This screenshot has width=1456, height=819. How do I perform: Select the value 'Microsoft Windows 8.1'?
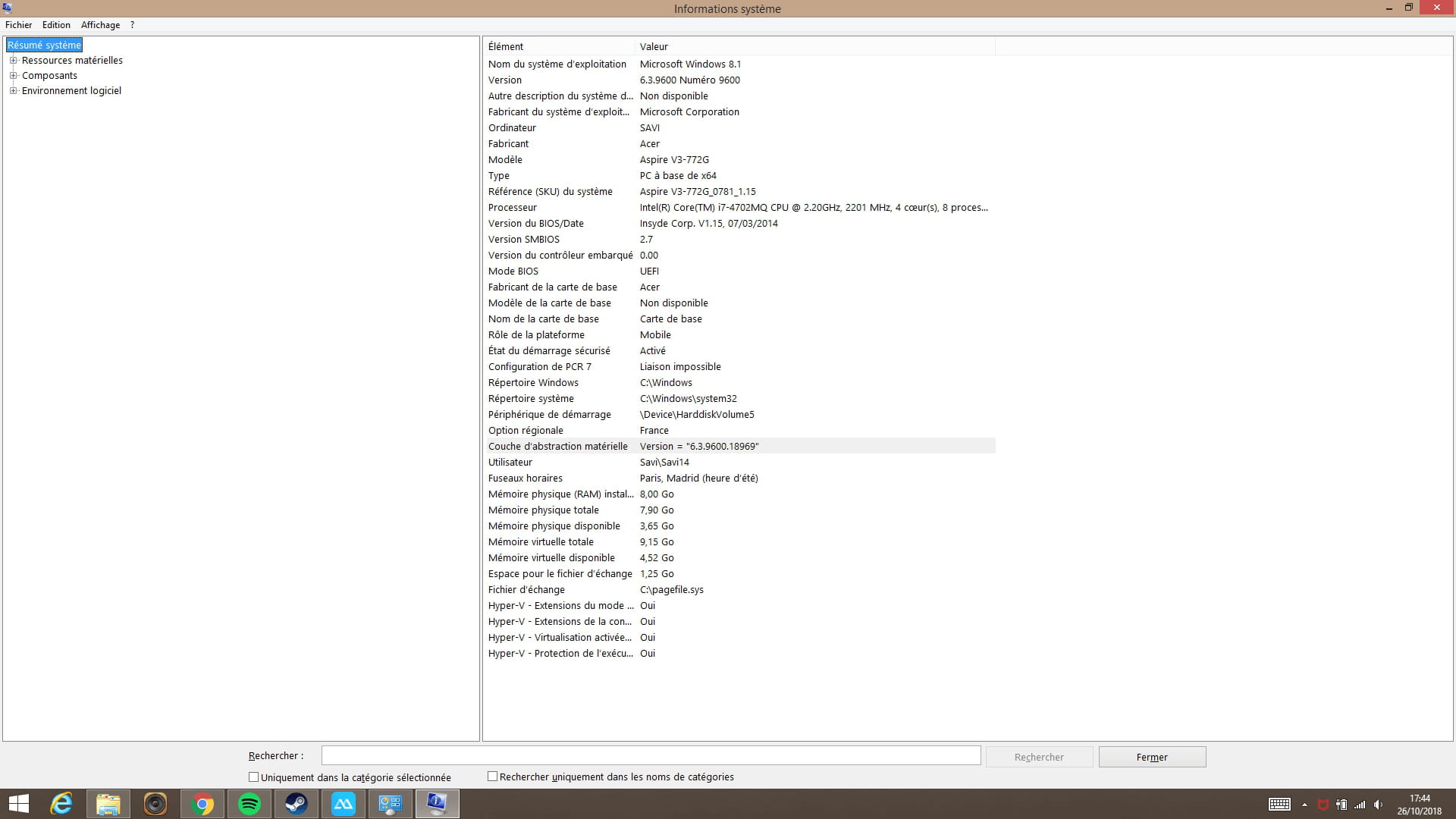[x=690, y=64]
